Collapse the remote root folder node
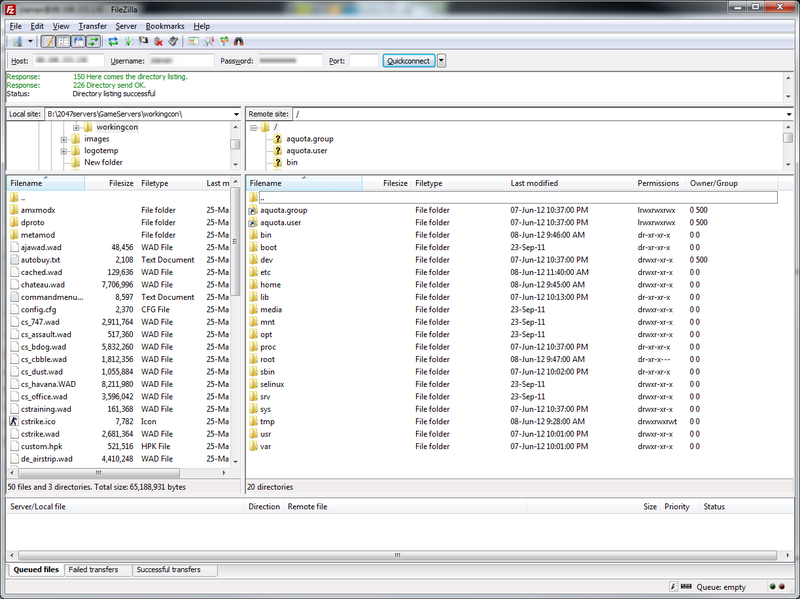The image size is (800, 599). click(x=254, y=128)
